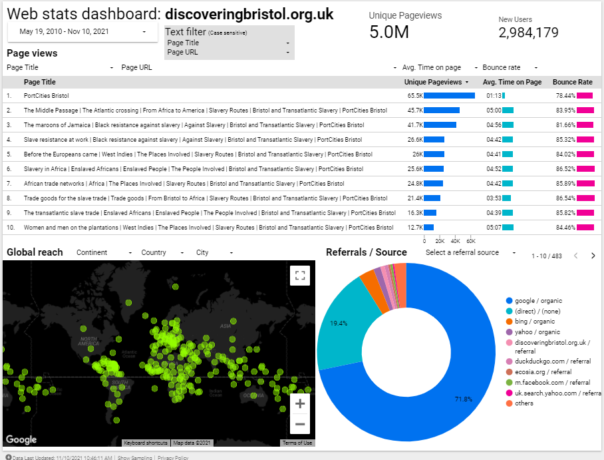Screen dimensions: 604x460
Task: Click the Show Sampling footer link
Action: (134, 458)
